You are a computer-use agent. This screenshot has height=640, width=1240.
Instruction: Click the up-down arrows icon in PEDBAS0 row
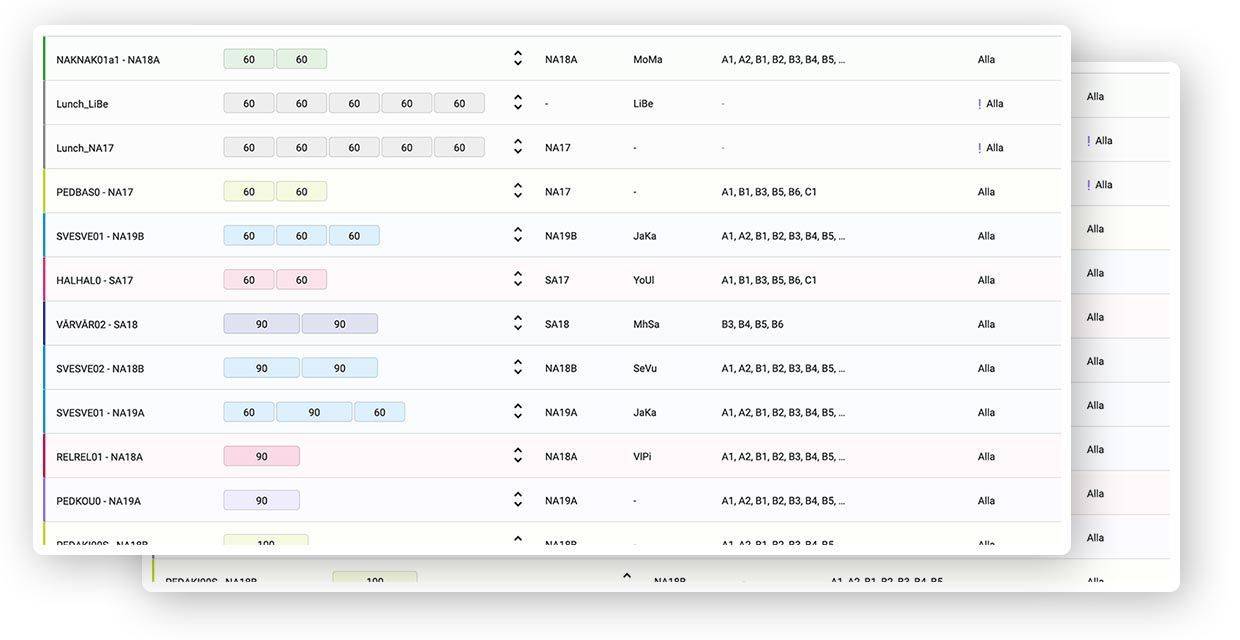[518, 191]
